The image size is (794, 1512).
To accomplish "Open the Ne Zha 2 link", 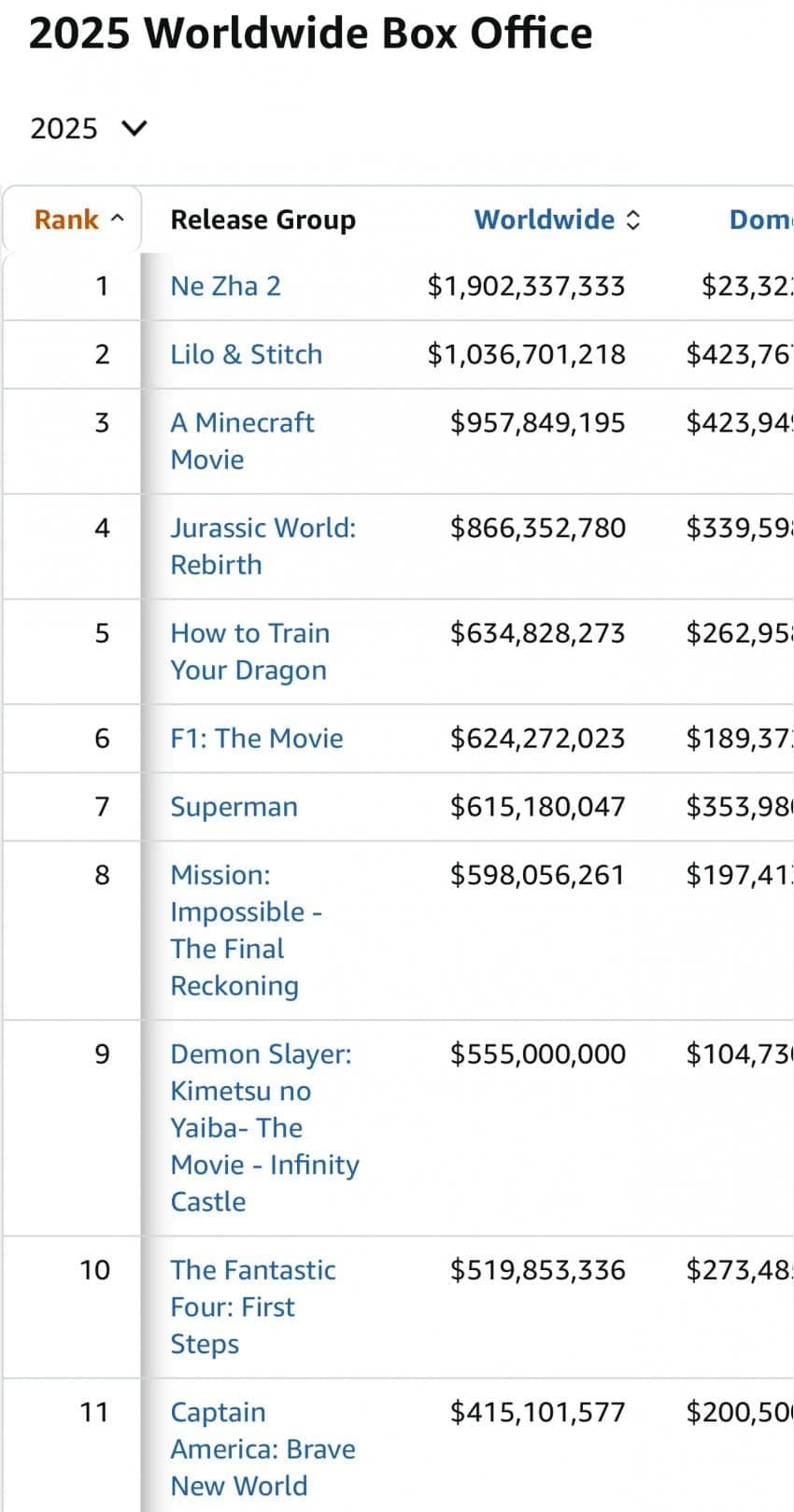I will click(225, 286).
